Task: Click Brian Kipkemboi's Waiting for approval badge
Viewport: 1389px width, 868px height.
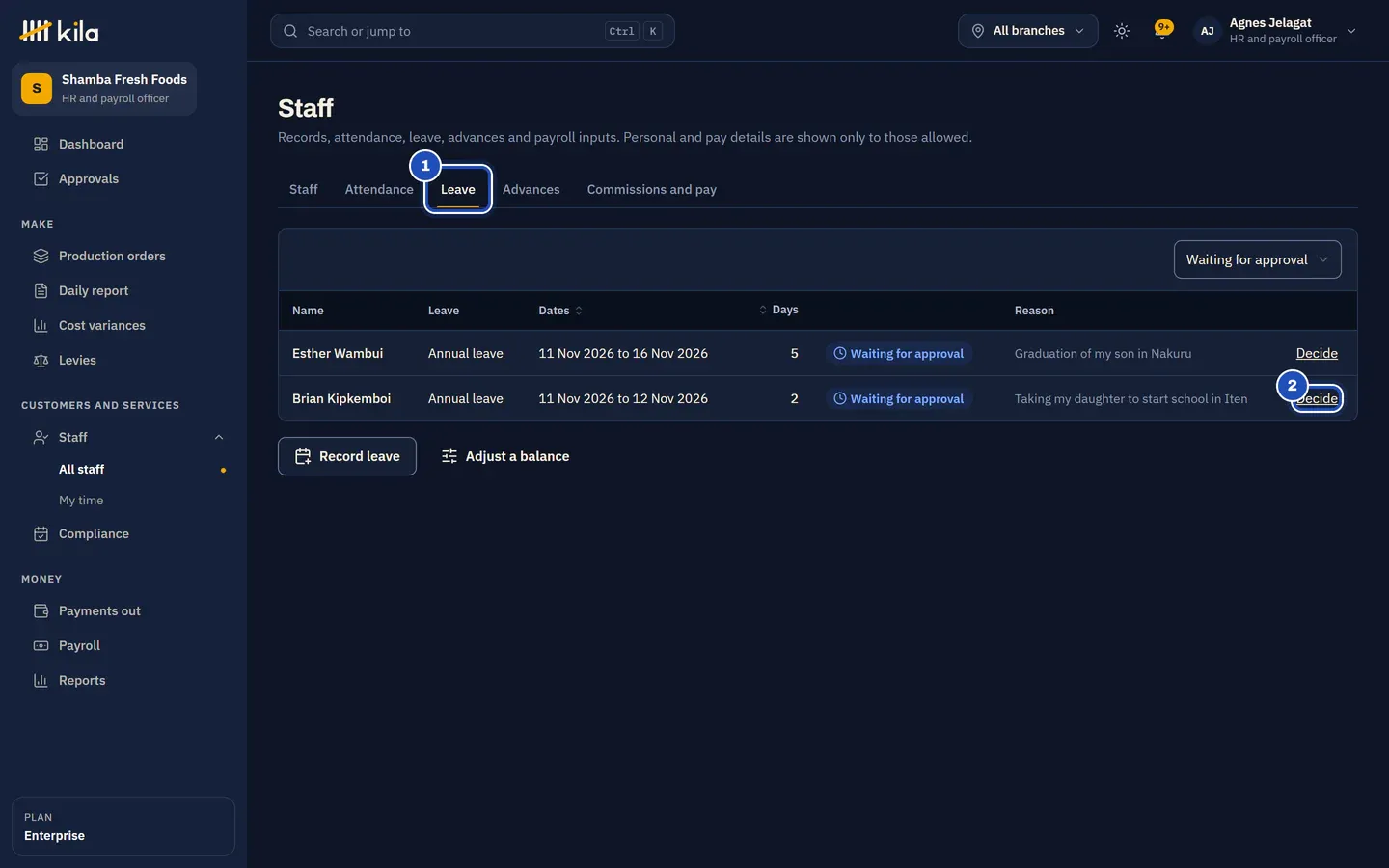Action: tap(898, 398)
